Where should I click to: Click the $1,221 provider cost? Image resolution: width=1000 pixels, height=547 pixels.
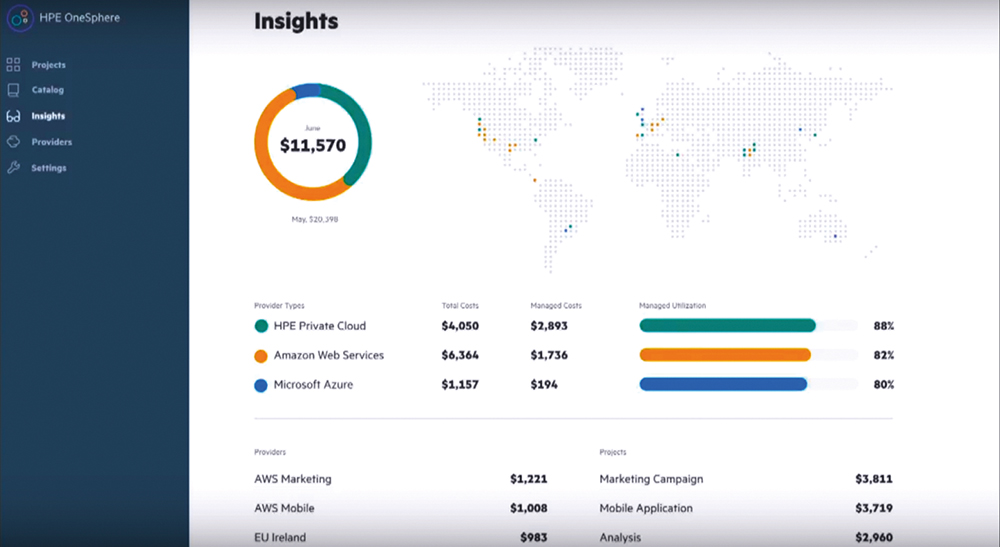[529, 479]
